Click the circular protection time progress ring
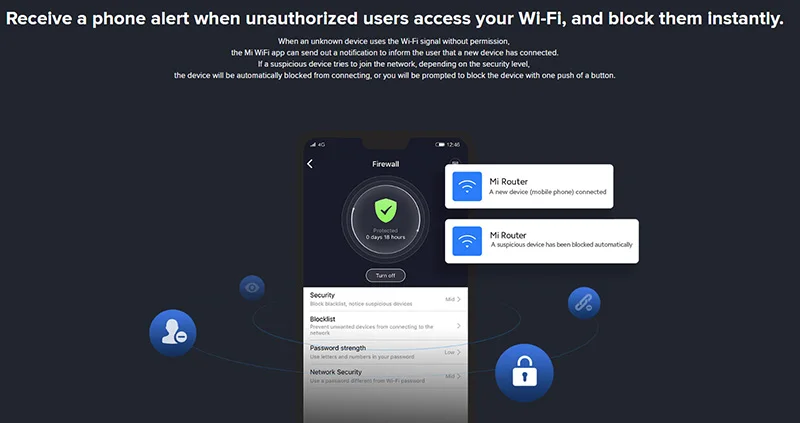The width and height of the screenshot is (800, 423). click(x=386, y=219)
